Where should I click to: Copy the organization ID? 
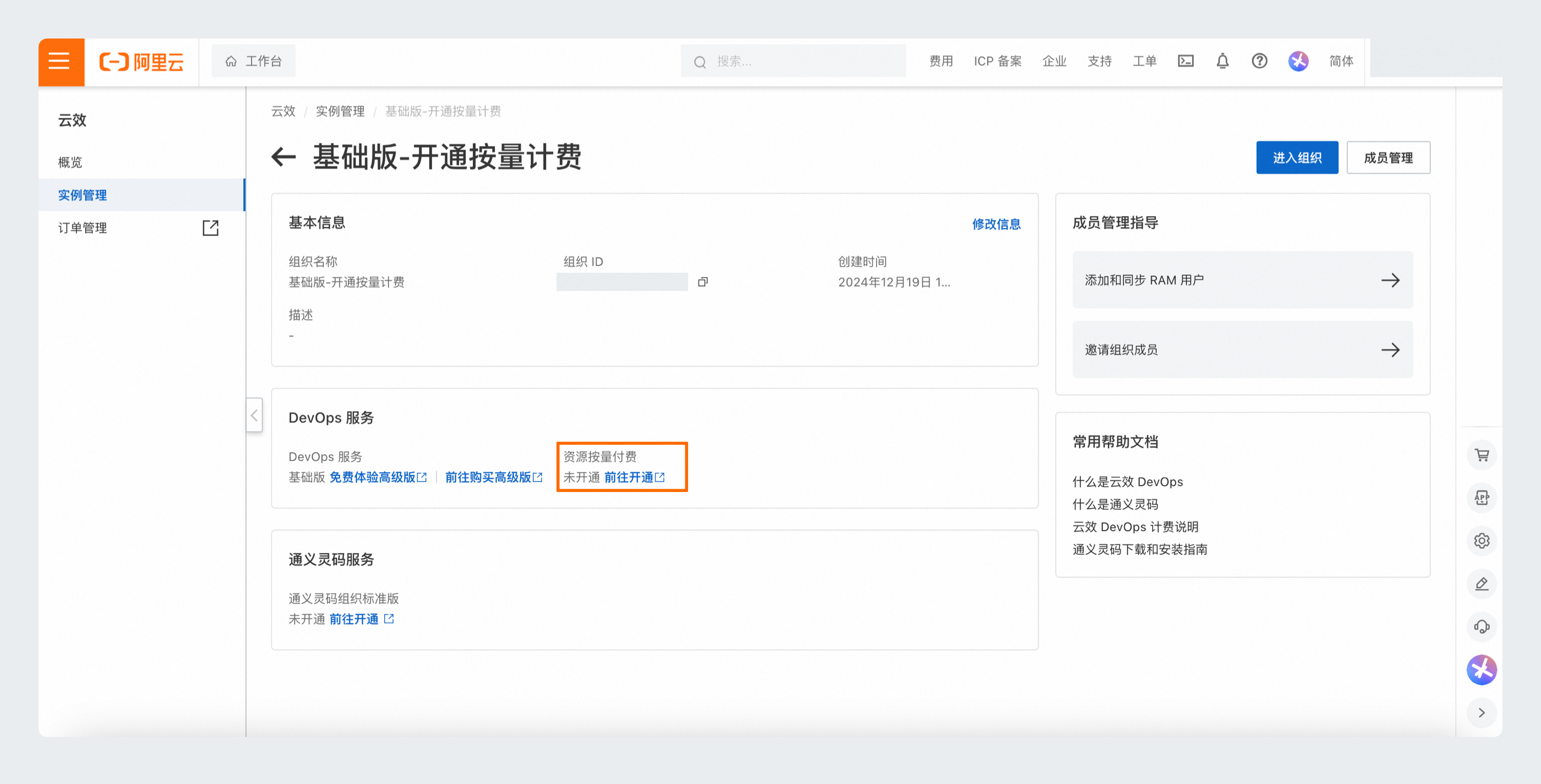click(703, 282)
